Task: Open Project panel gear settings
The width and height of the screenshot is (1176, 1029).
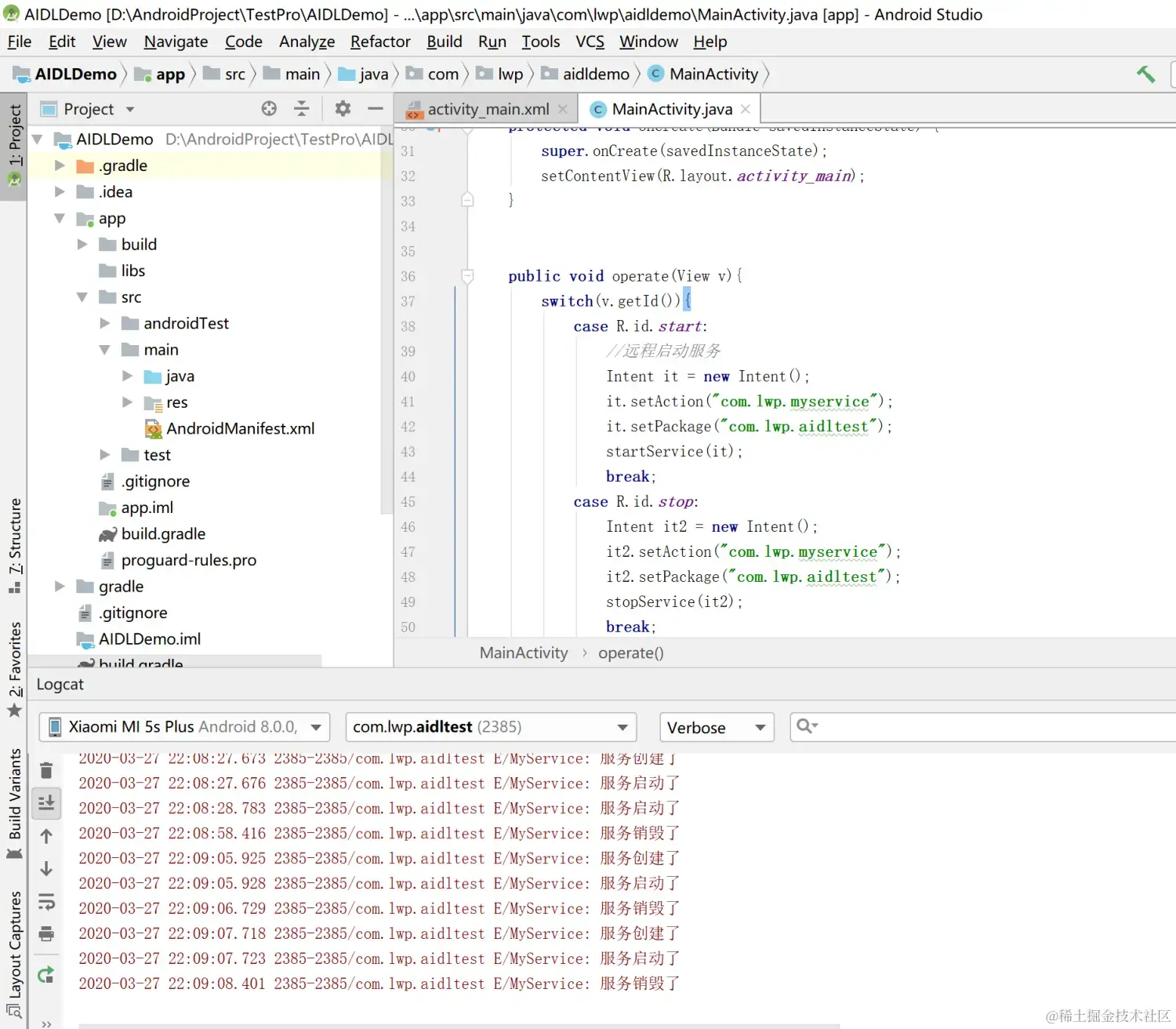Action: [343, 109]
